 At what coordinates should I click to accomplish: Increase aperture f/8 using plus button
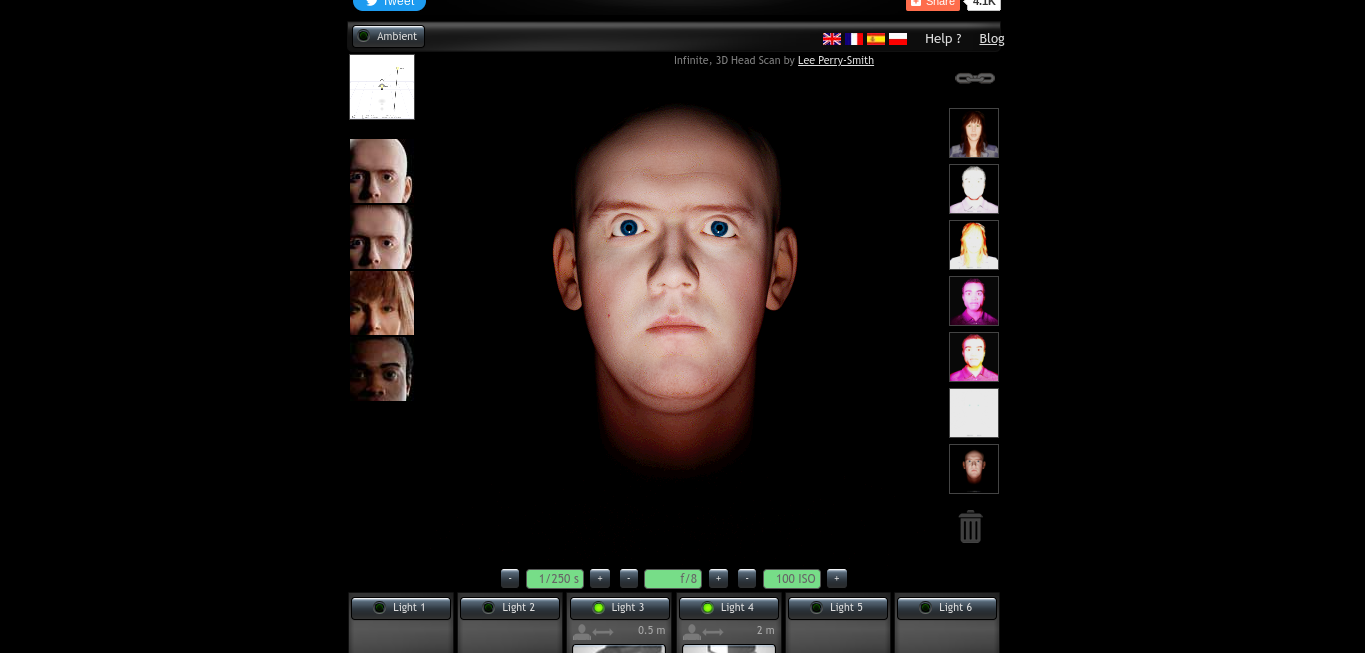click(718, 578)
